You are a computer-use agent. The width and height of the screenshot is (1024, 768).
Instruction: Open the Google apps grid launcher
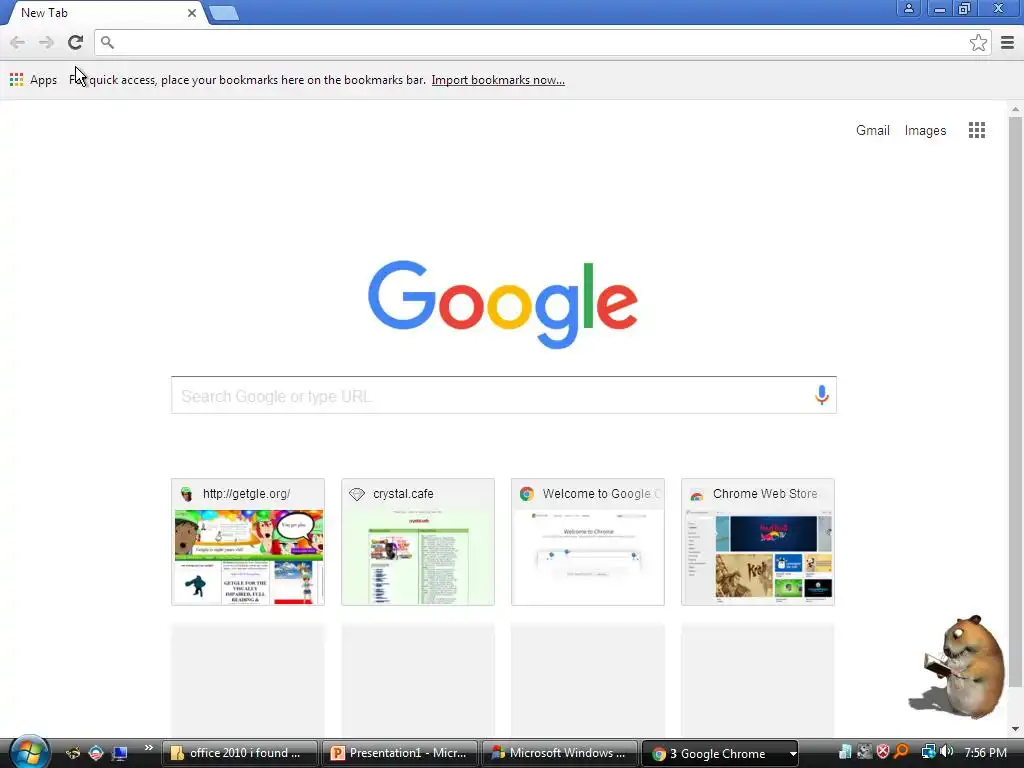click(976, 130)
